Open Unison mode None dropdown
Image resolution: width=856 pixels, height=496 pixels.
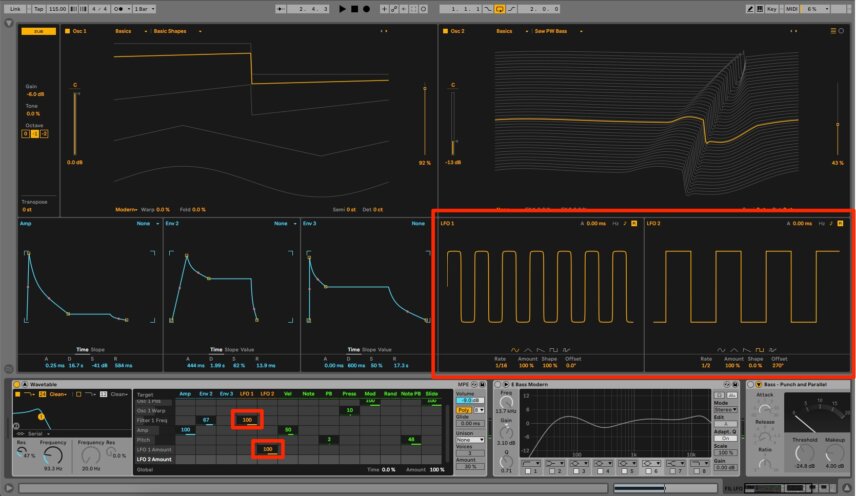(x=469, y=439)
